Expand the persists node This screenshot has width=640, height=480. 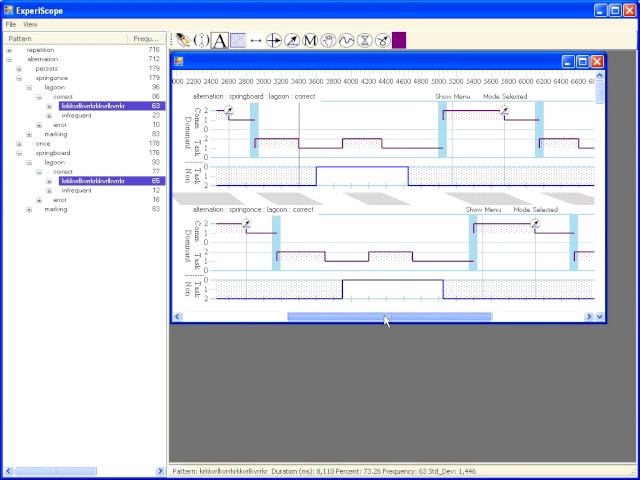(19, 69)
